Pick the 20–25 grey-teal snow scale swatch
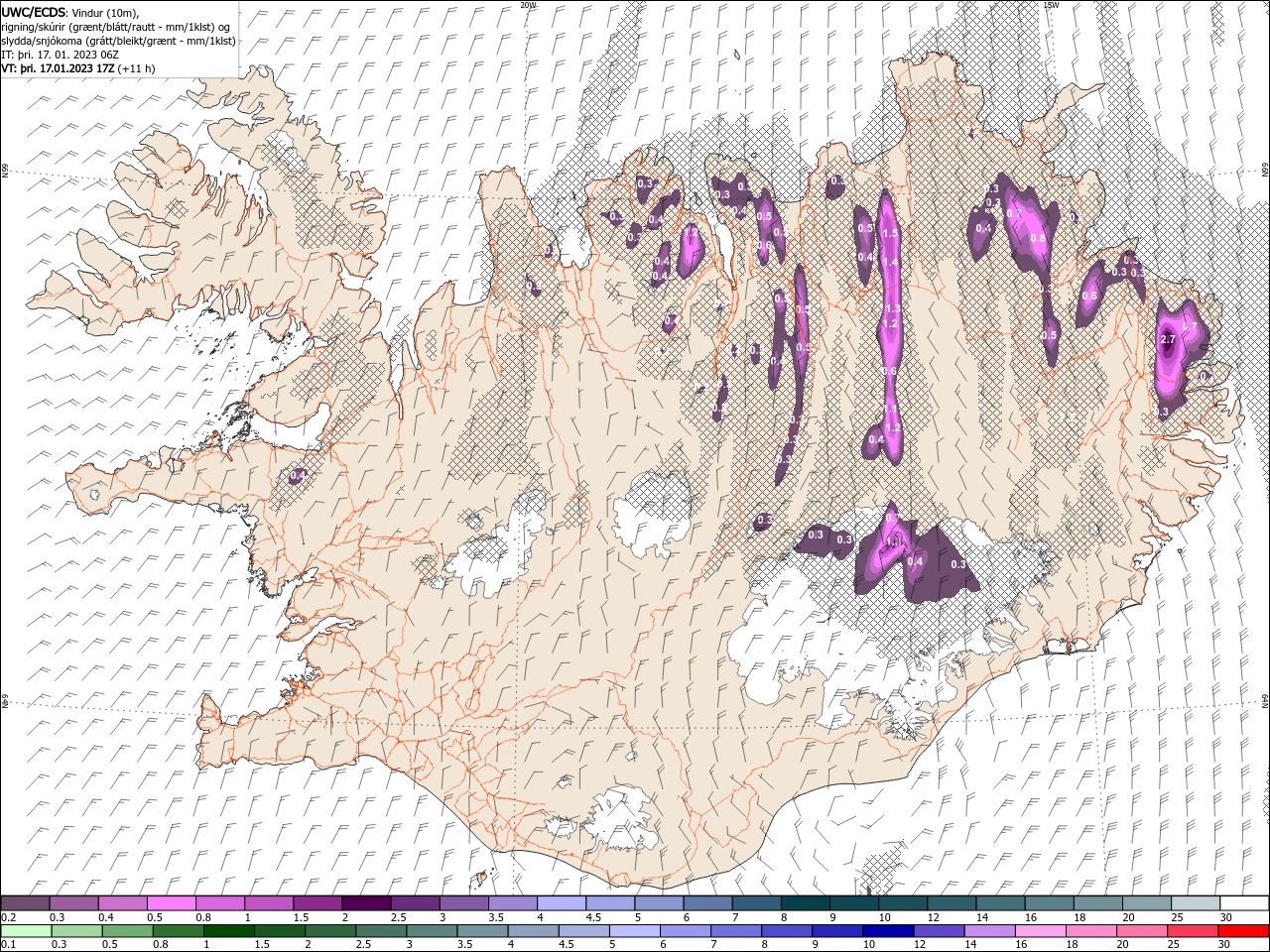The width and height of the screenshot is (1270, 952). tap(1147, 903)
